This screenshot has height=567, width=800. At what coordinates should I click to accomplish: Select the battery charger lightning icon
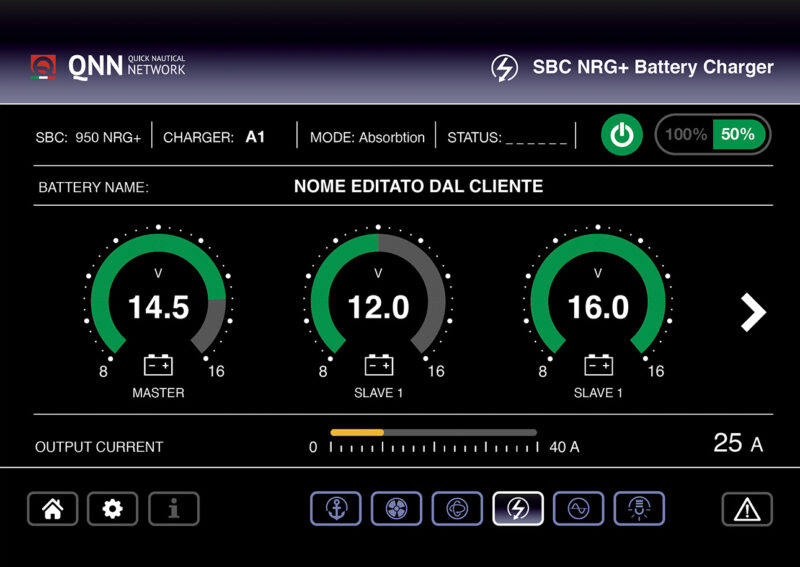coord(518,508)
